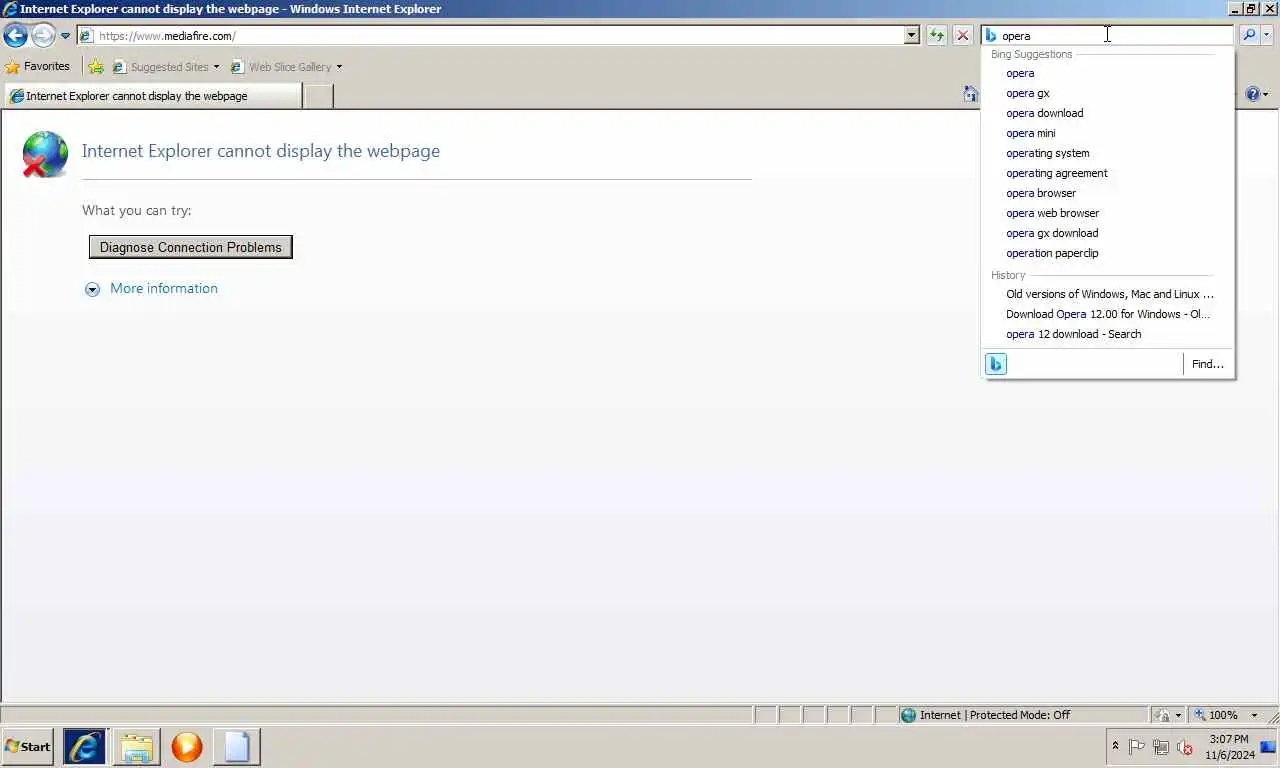
Task: Click the page icon beside the URL
Action: click(x=87, y=36)
